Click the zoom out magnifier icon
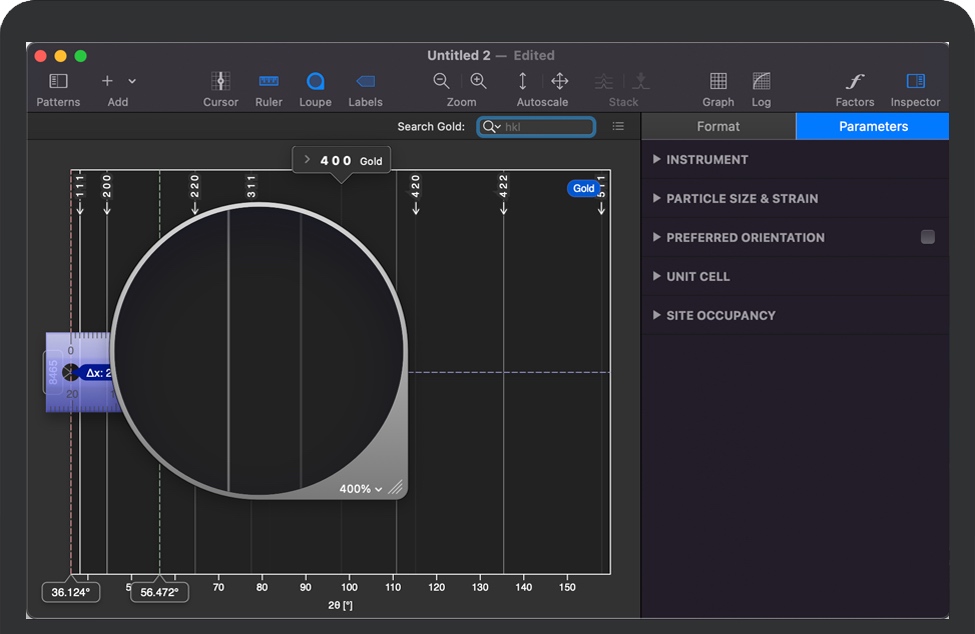 coord(441,81)
